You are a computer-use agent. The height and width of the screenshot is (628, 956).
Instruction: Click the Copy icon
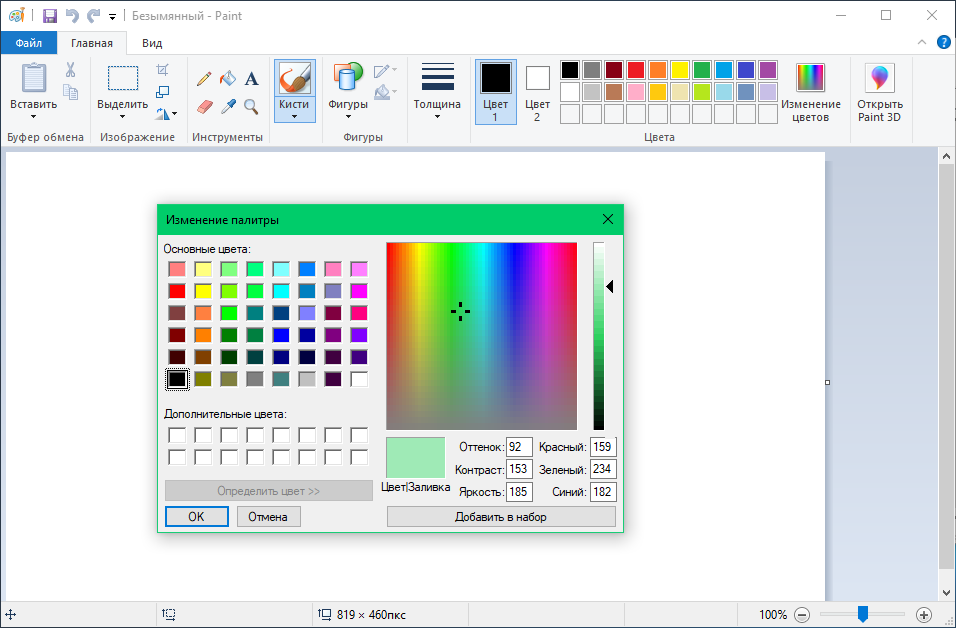(x=71, y=92)
